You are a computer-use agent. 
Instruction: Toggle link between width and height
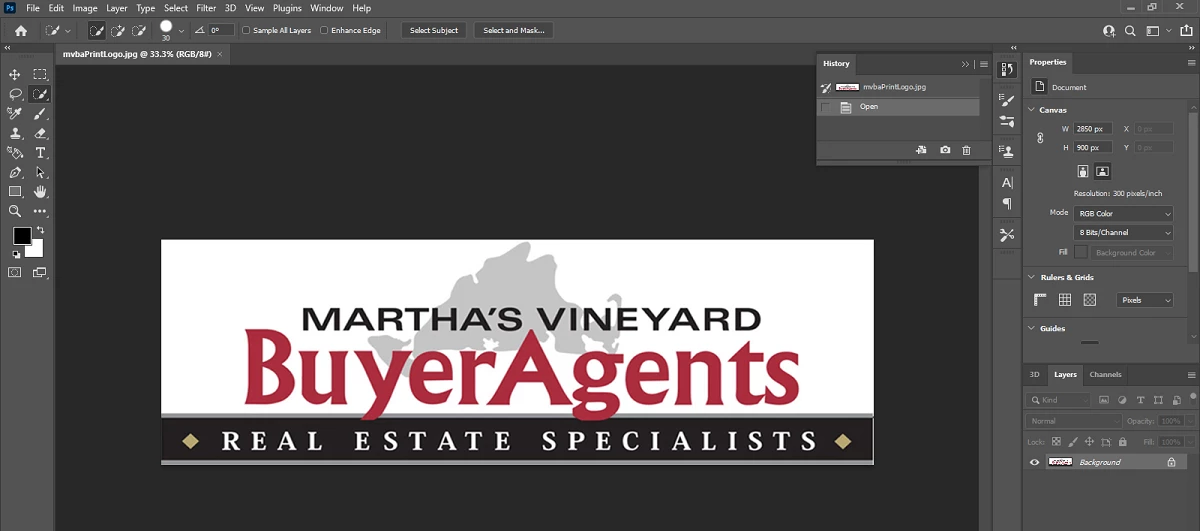(1039, 138)
